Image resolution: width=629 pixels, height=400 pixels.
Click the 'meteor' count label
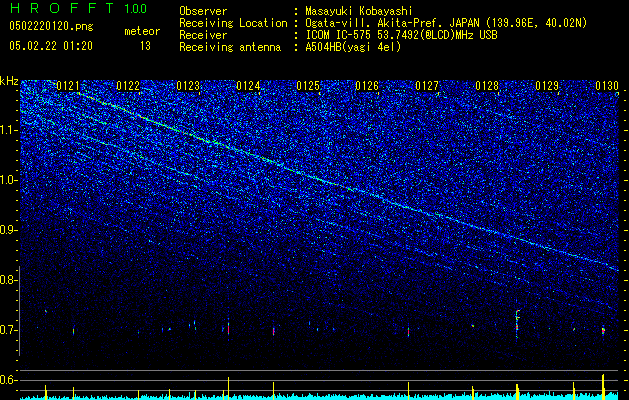[x=142, y=31]
